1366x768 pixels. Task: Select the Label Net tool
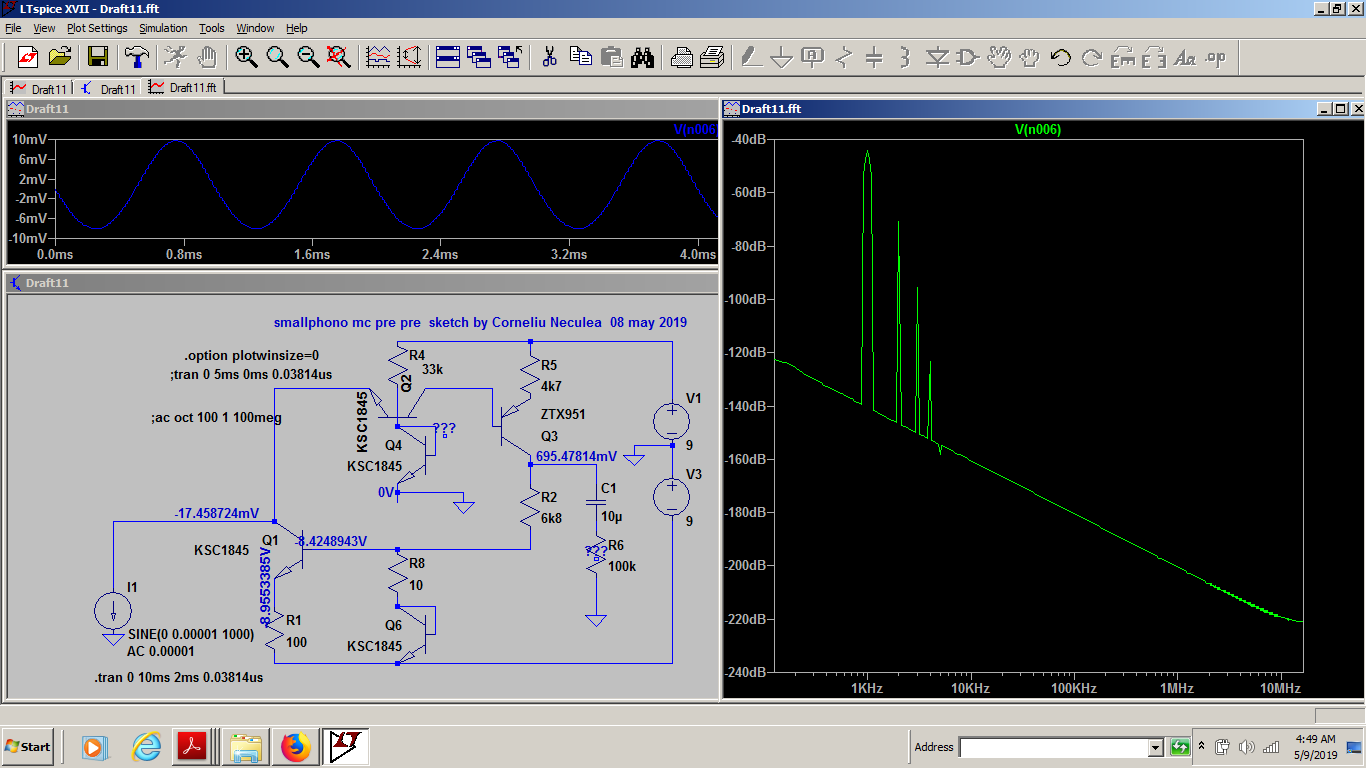(812, 56)
